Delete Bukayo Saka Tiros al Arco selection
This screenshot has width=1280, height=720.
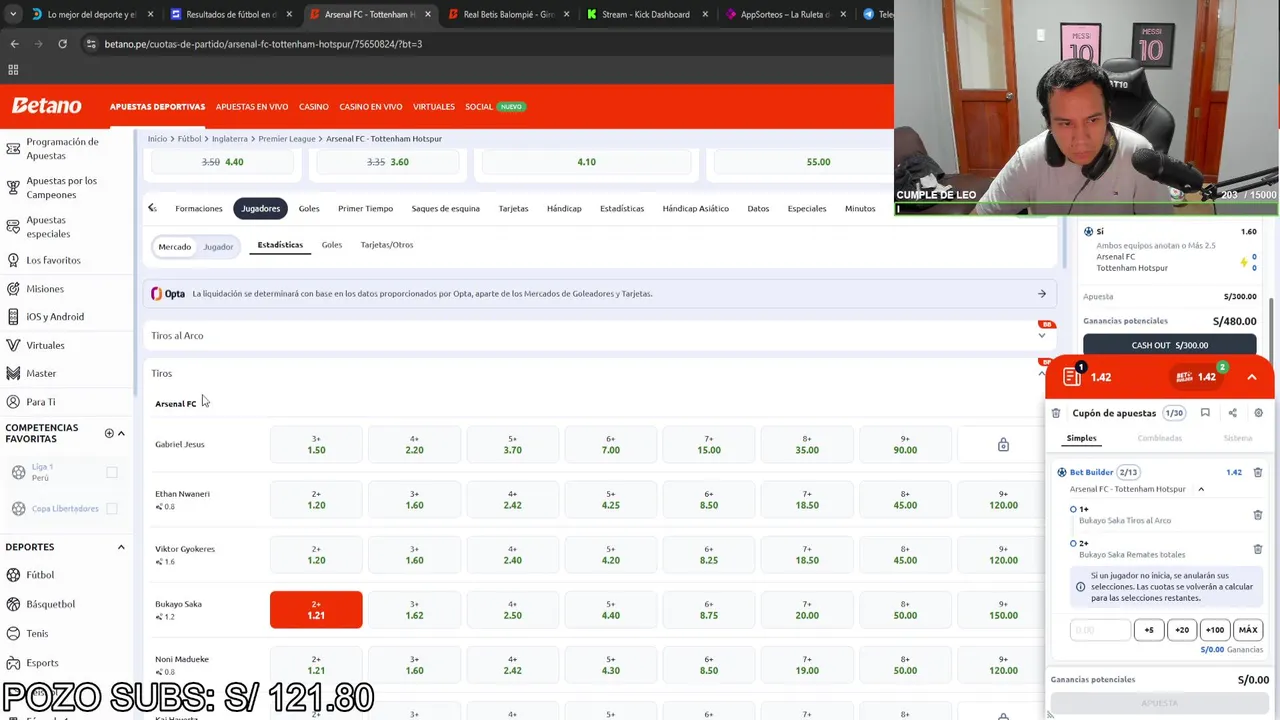coord(1258,515)
